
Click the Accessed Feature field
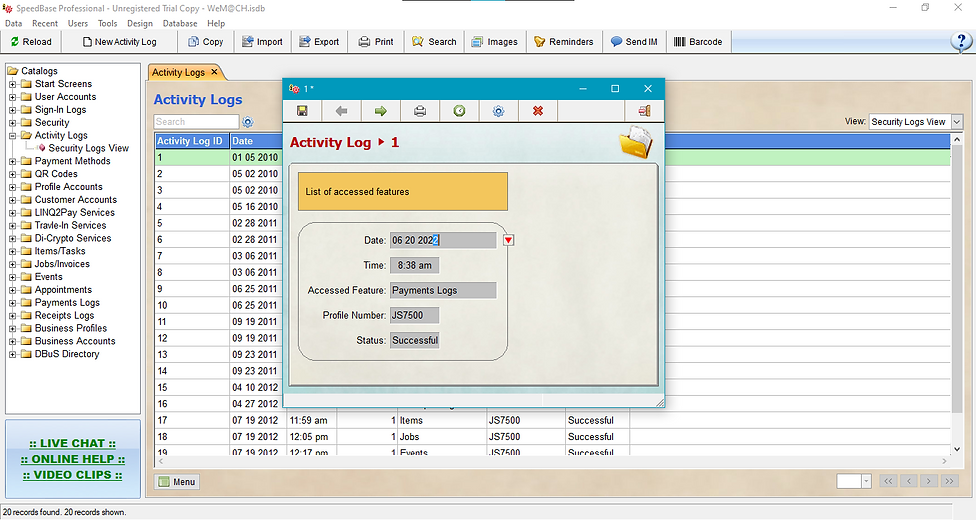[443, 290]
